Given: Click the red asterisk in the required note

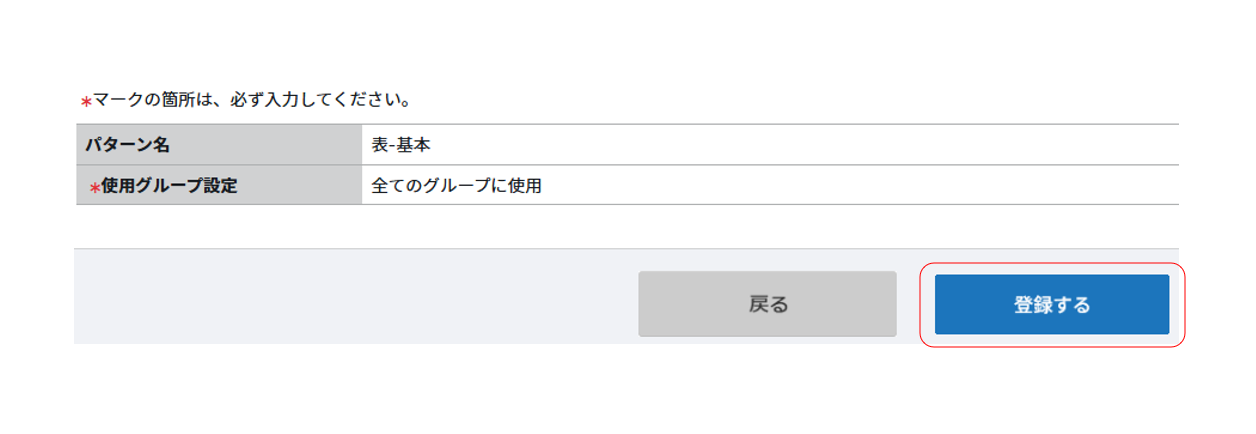Looking at the screenshot, I should tap(86, 102).
